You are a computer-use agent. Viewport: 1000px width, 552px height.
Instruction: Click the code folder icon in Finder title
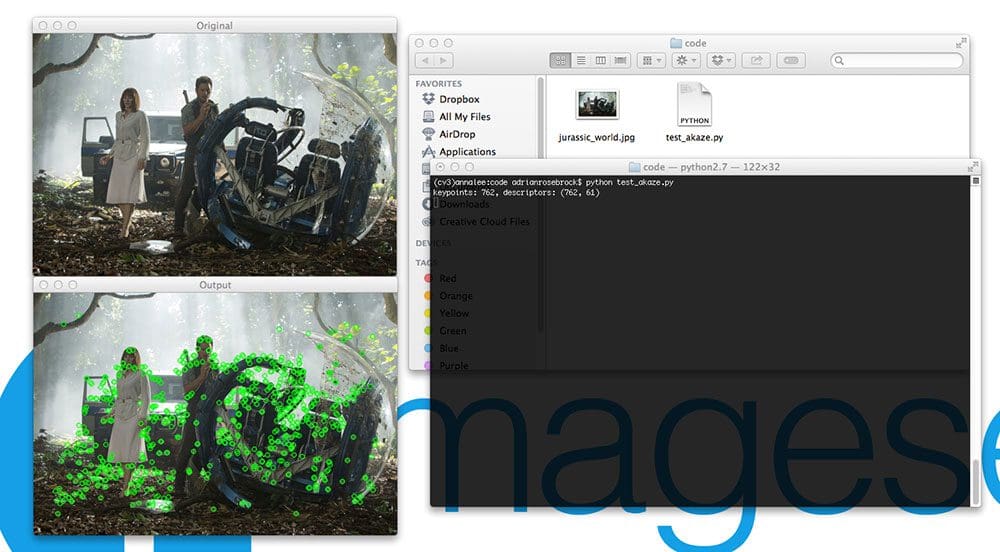click(x=676, y=43)
